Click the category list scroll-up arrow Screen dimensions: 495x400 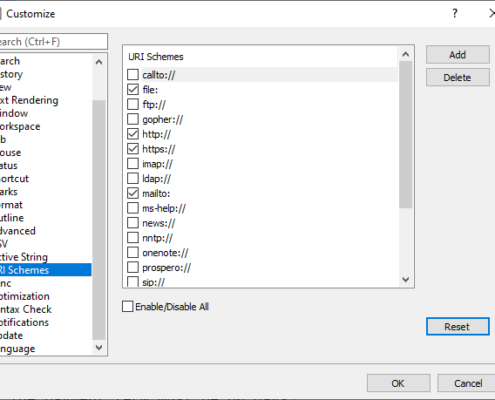pyautogui.click(x=99, y=62)
